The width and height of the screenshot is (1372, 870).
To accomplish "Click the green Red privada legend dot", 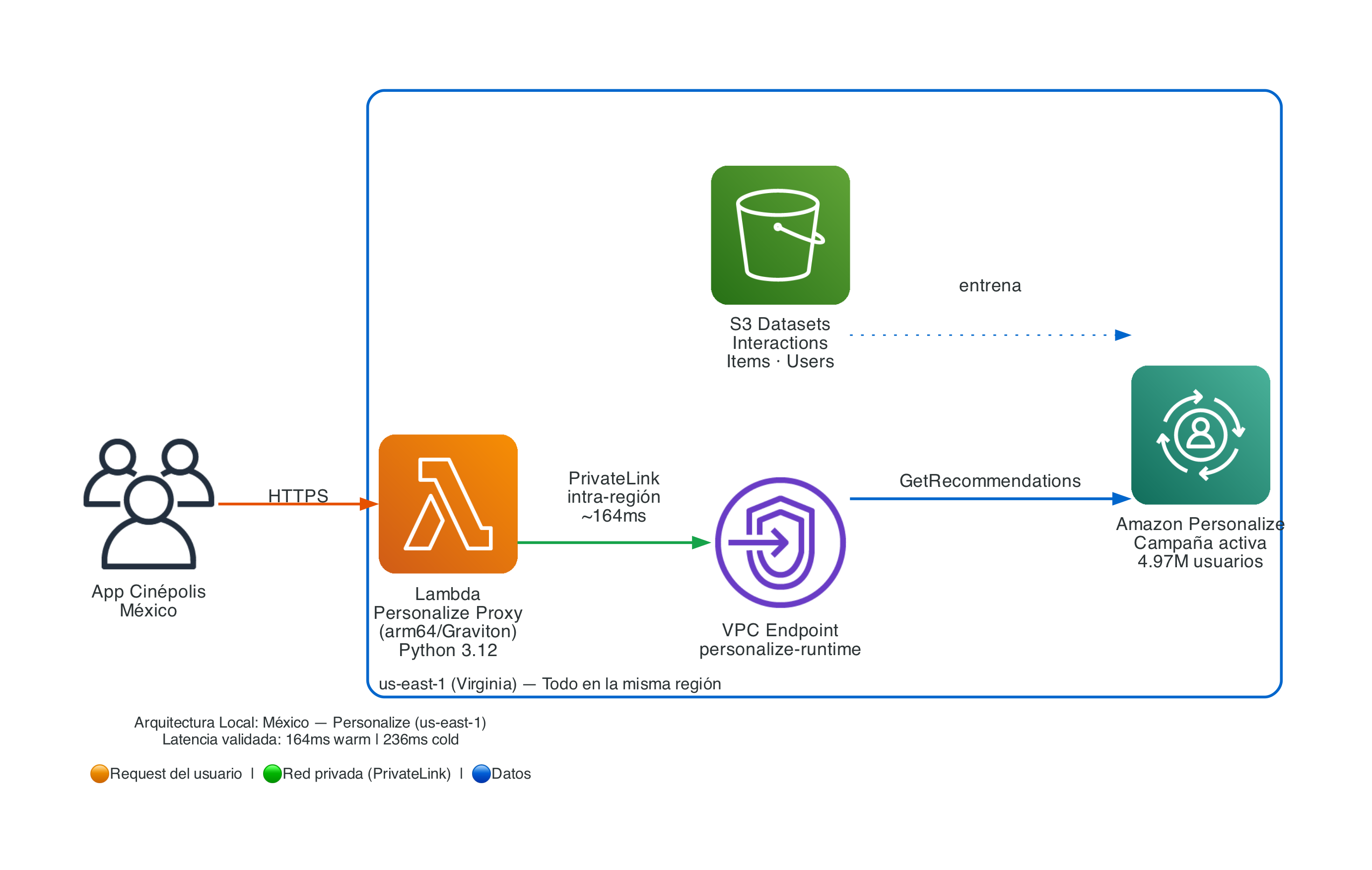I will click(x=273, y=773).
